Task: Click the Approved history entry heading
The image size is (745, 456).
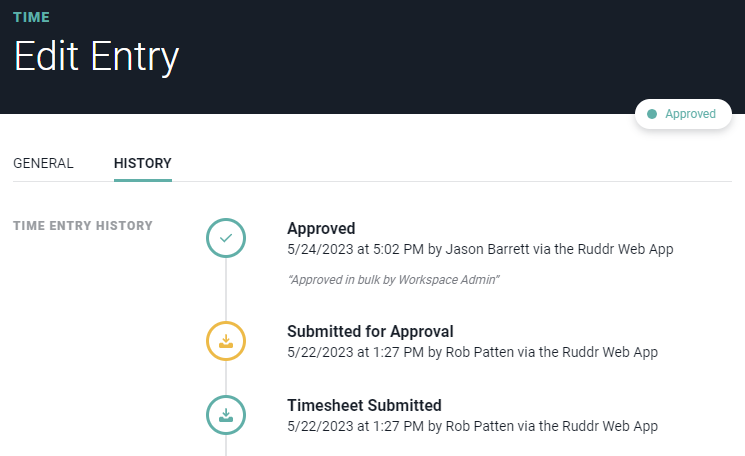Action: [321, 228]
